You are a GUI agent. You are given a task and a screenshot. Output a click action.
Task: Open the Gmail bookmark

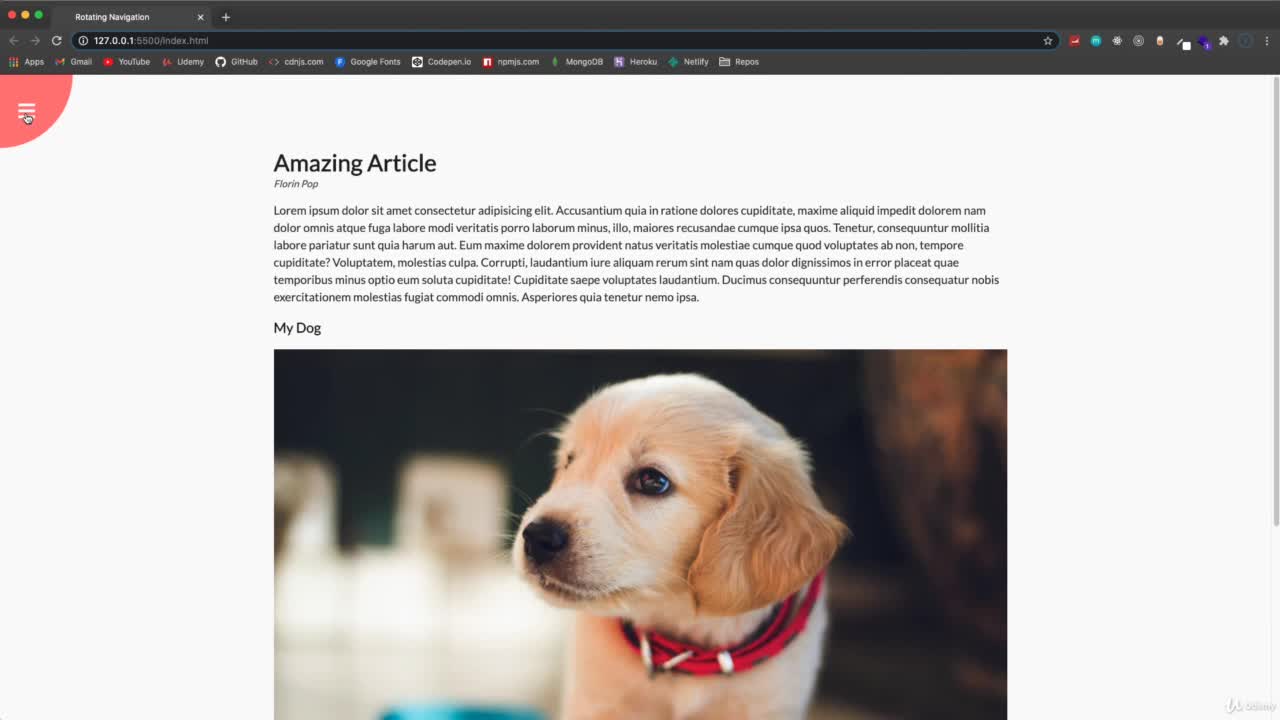coord(73,62)
